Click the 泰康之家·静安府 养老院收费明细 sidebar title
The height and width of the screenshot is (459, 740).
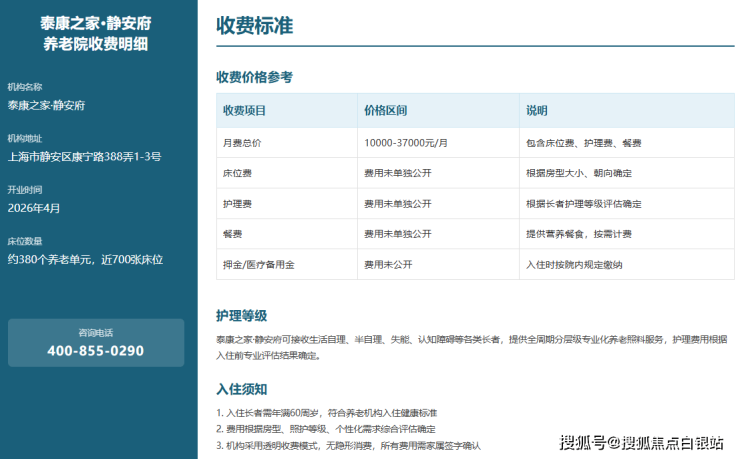coord(95,33)
